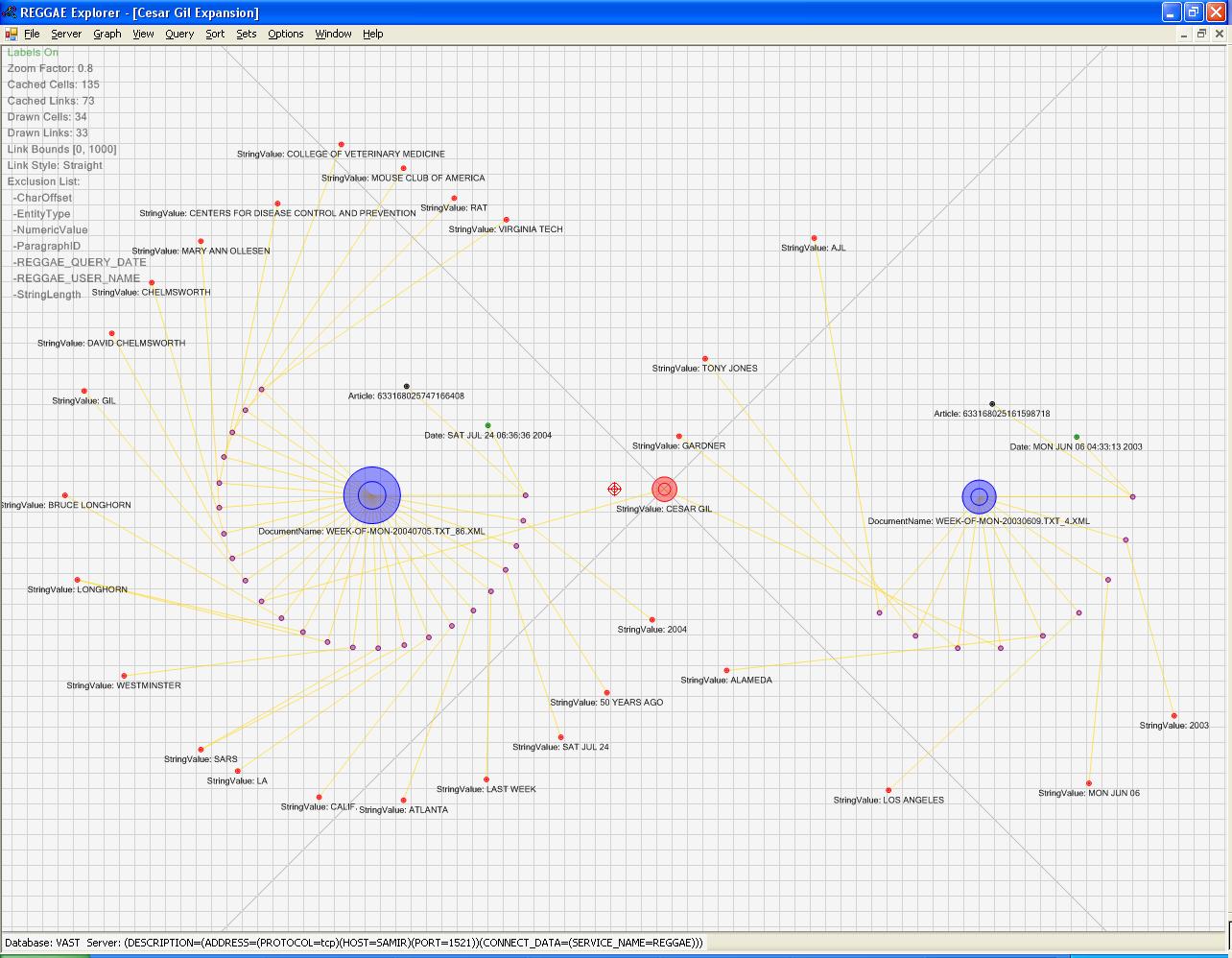The image size is (1232, 958).
Task: Select the red VIRGINIA TECH node
Action: pos(507,220)
